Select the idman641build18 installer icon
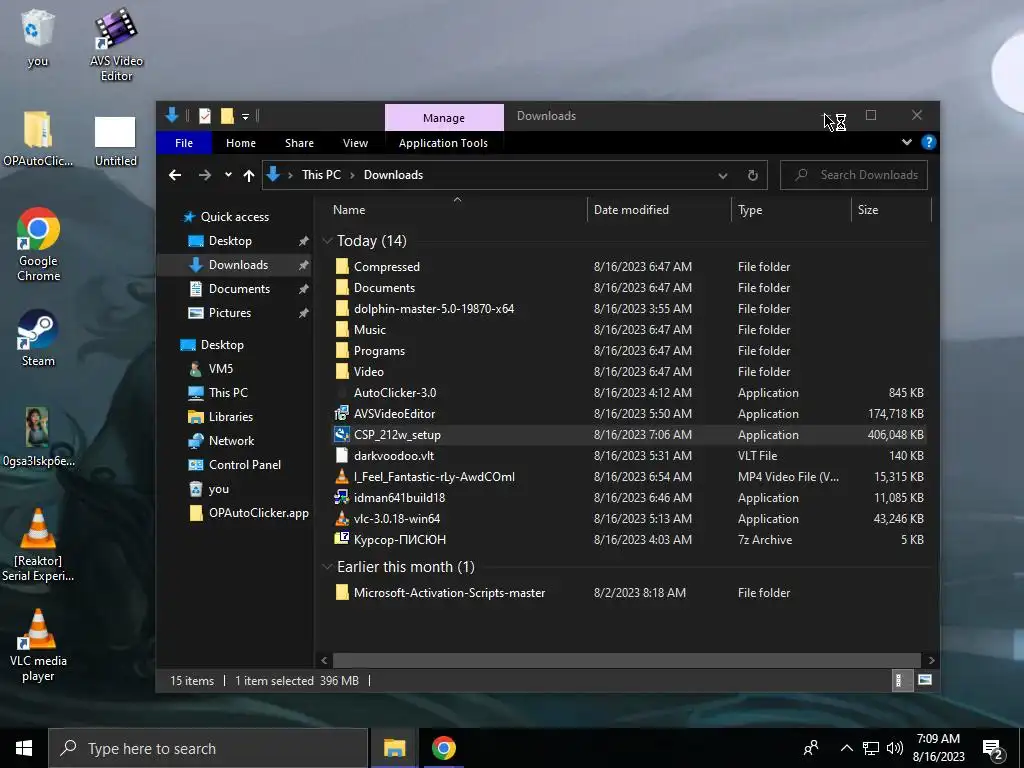The image size is (1024, 768). click(342, 497)
